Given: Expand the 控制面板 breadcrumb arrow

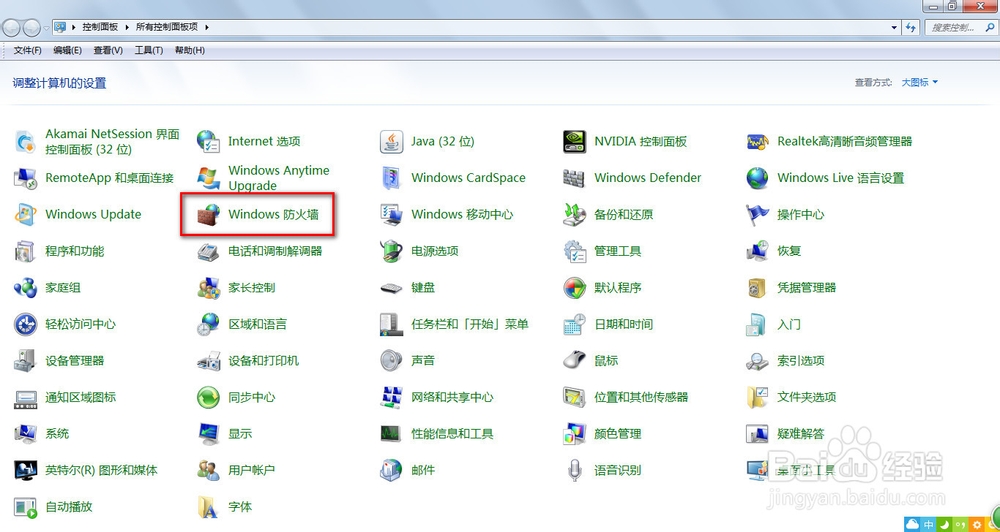Looking at the screenshot, I should tap(126, 27).
